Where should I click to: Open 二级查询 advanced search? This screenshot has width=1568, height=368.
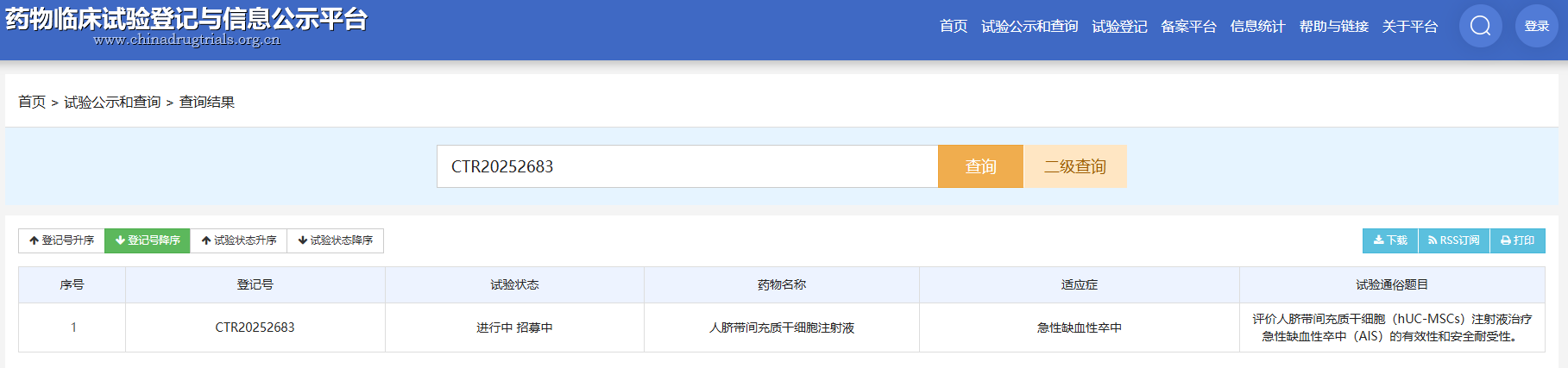(1074, 166)
